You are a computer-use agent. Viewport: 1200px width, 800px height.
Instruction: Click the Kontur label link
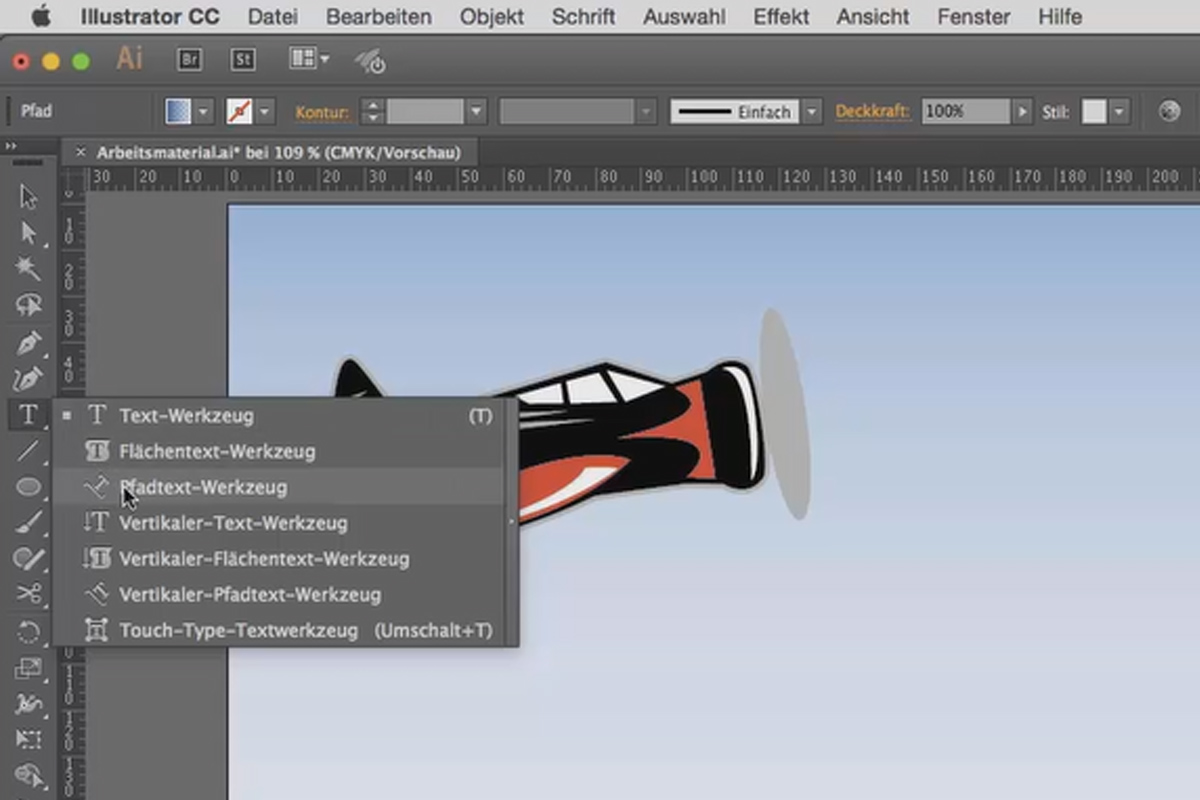[x=322, y=112]
